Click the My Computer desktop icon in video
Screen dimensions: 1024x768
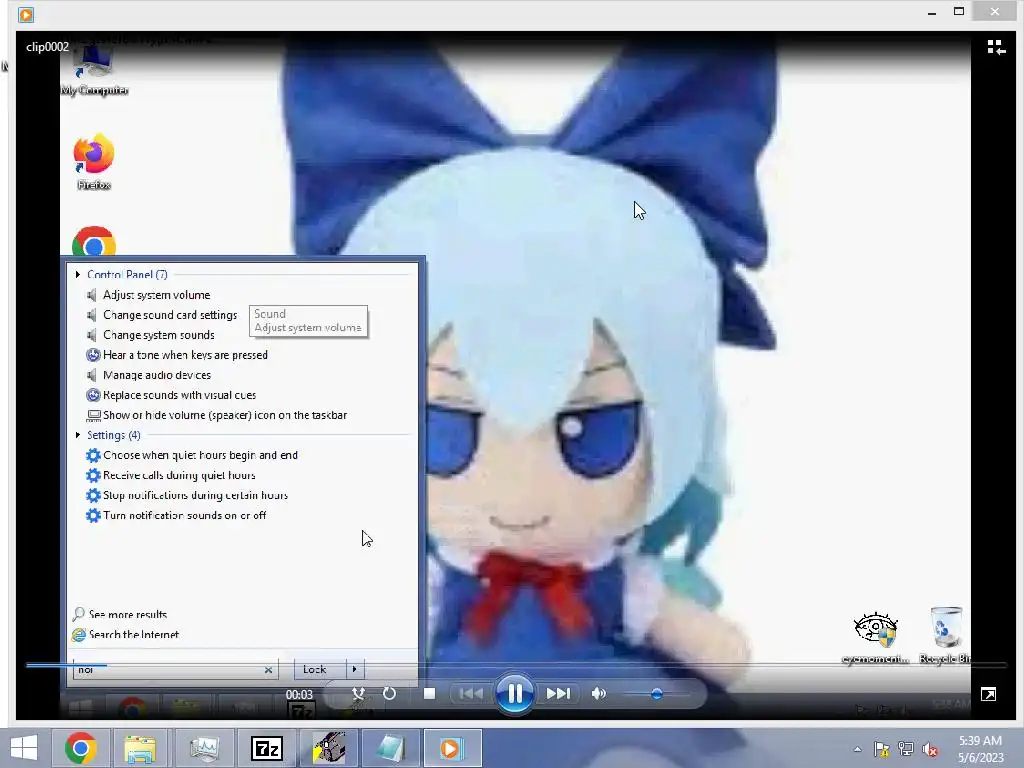[x=95, y=73]
